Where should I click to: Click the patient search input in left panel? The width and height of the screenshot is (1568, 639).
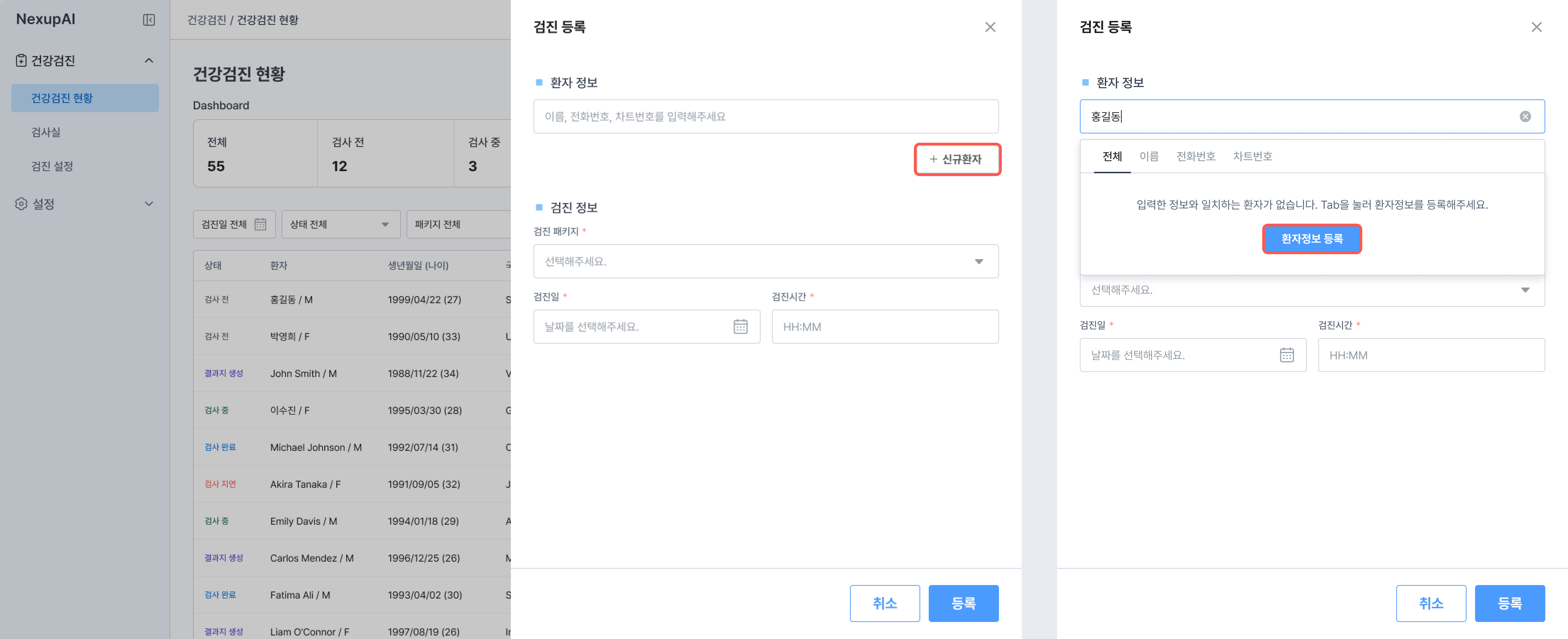click(765, 116)
